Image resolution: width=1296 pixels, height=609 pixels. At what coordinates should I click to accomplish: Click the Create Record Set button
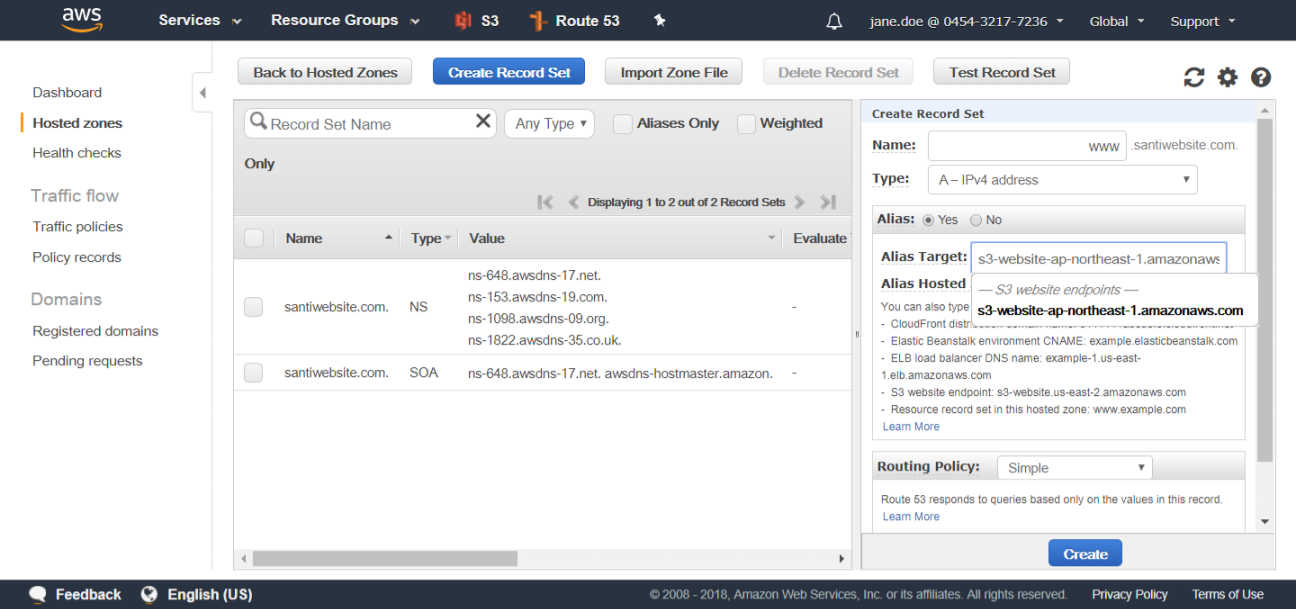[509, 72]
